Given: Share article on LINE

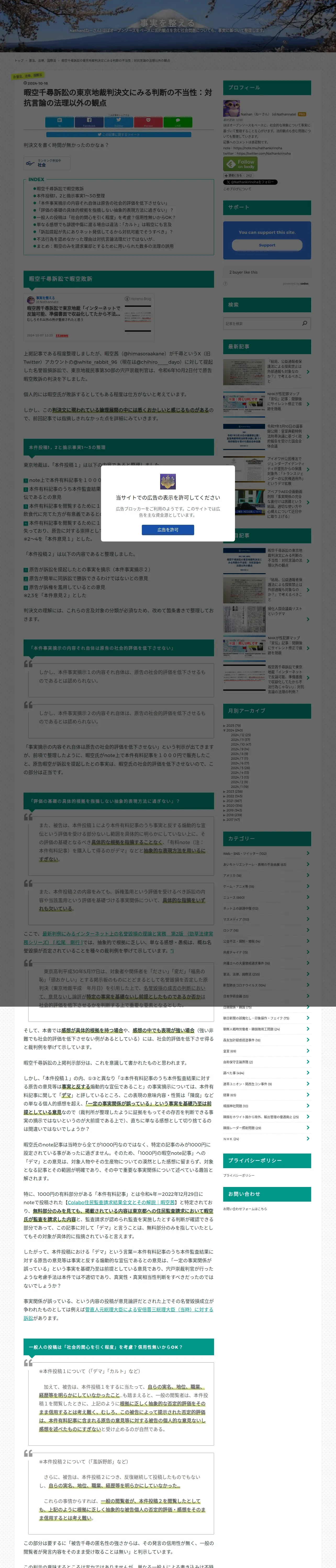Looking at the screenshot, I should coord(178,122).
